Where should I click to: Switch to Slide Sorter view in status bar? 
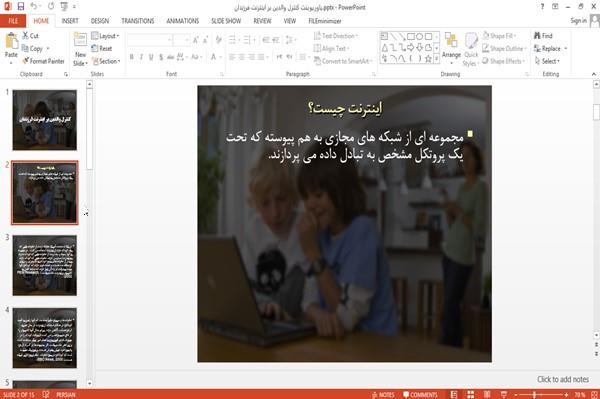(470, 394)
